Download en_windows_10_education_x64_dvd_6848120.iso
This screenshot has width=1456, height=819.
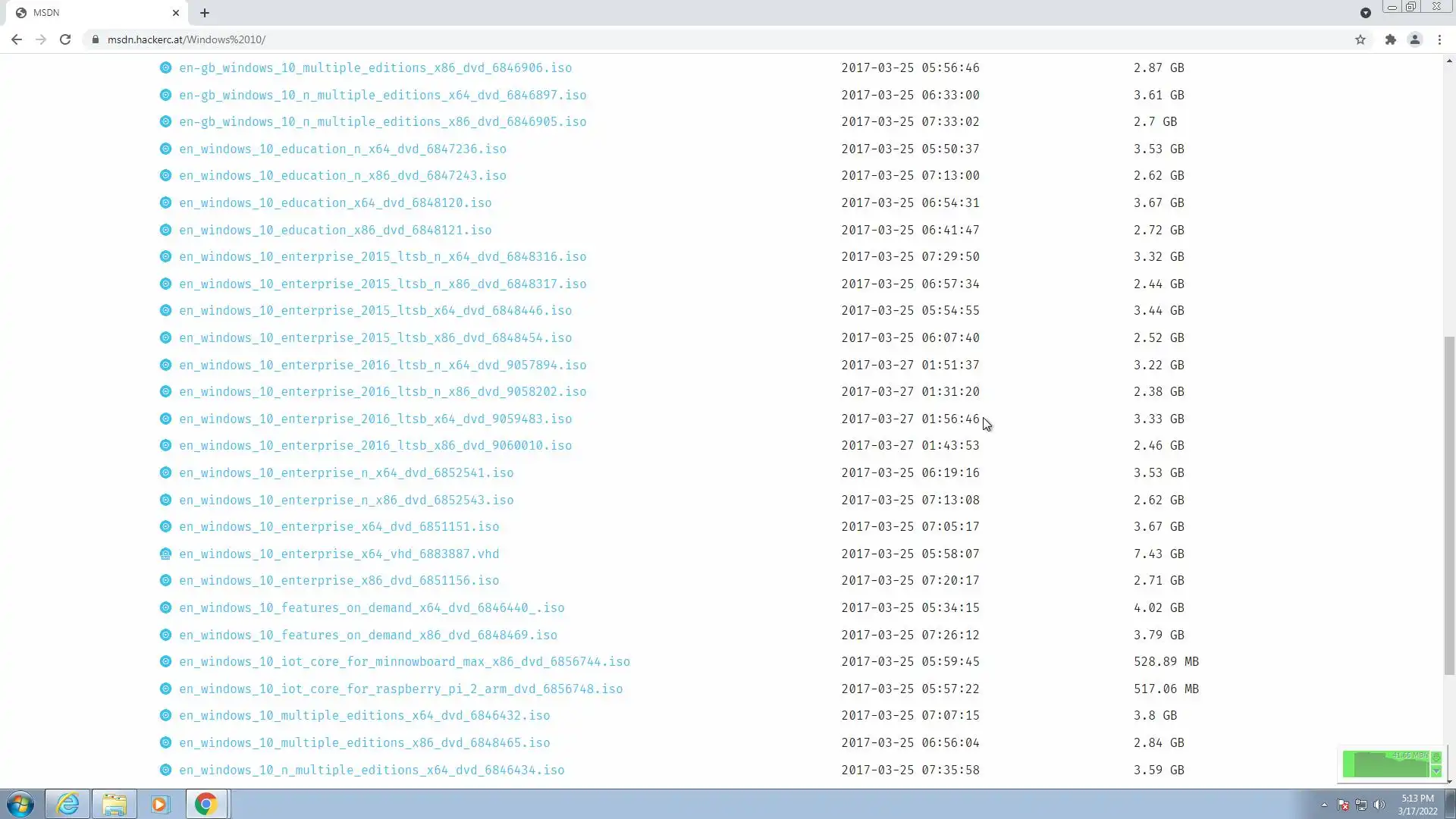(335, 203)
